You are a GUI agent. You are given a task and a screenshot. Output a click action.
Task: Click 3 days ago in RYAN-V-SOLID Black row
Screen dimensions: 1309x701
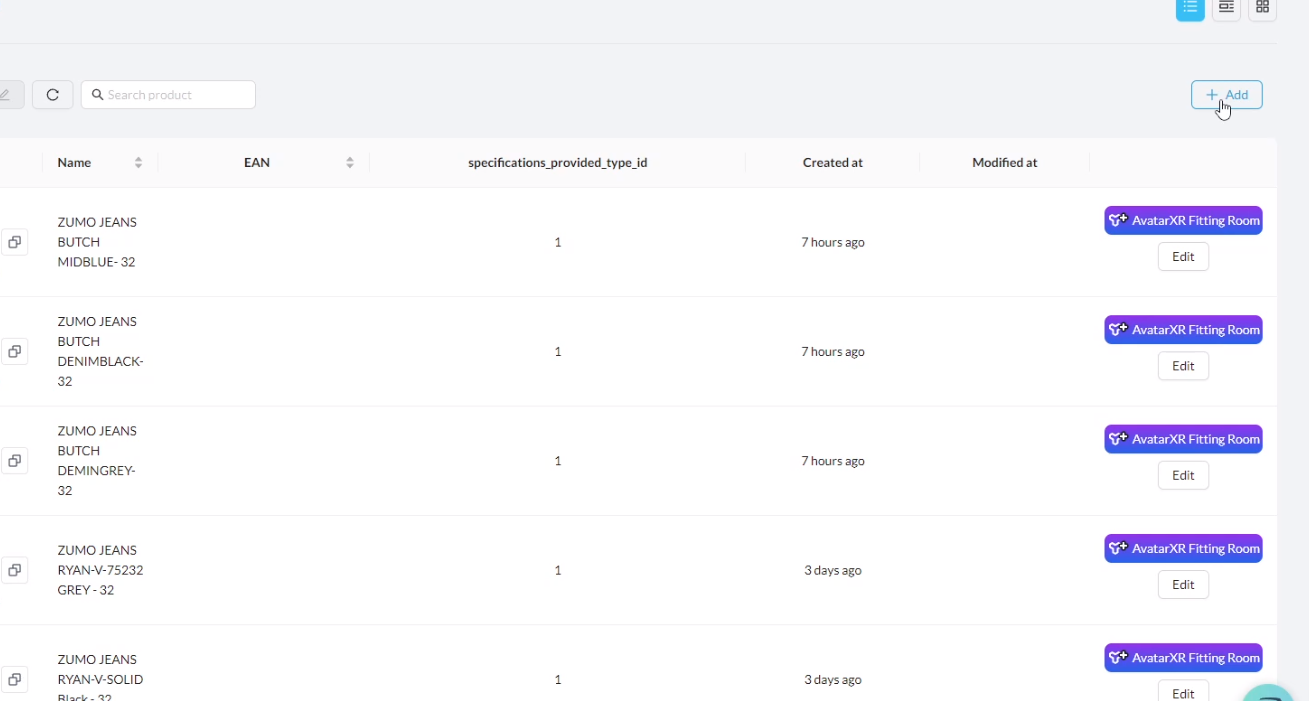(x=833, y=680)
